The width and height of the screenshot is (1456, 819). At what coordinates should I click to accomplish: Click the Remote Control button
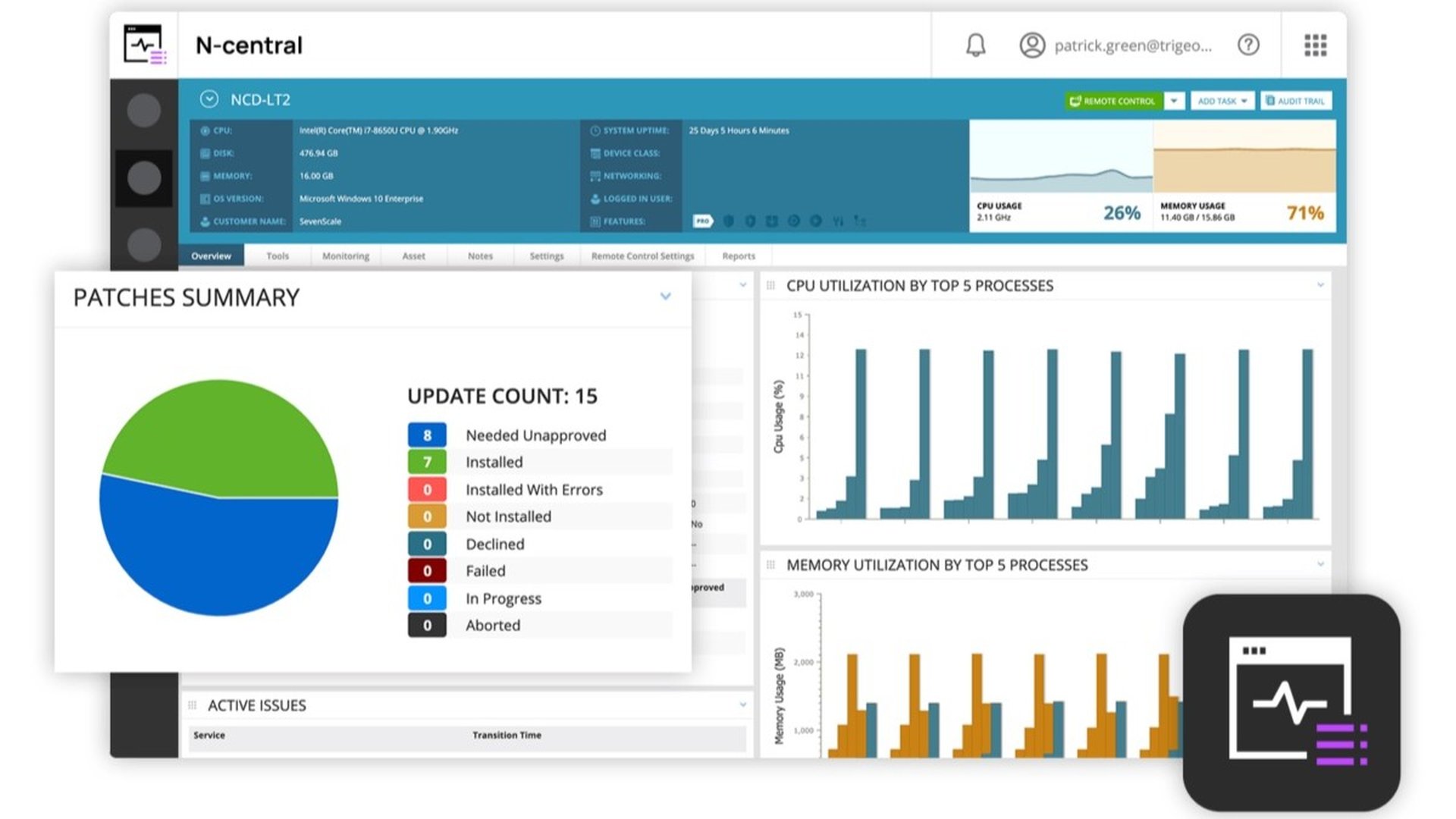1113,101
